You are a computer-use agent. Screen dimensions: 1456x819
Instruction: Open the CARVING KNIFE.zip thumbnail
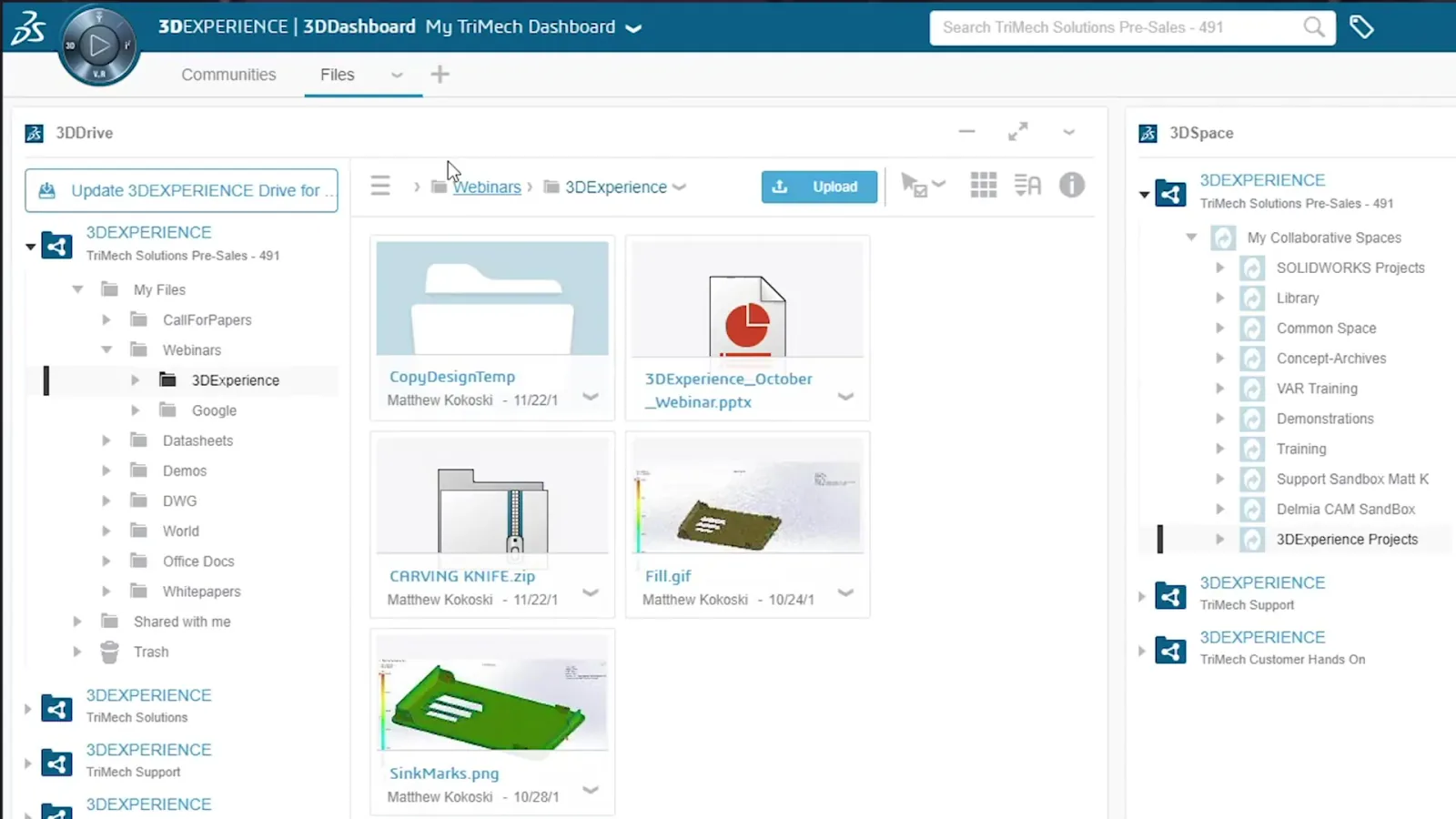492,496
